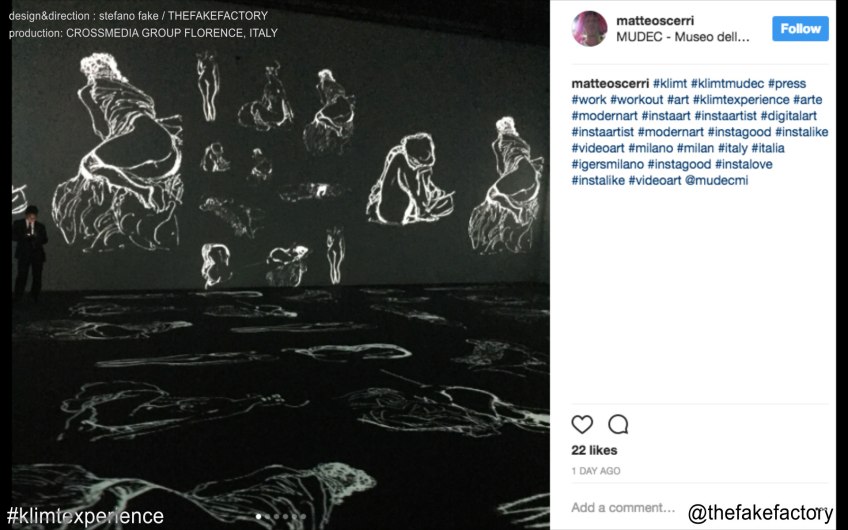Click the projected Klimt sketches photo

click(281, 265)
